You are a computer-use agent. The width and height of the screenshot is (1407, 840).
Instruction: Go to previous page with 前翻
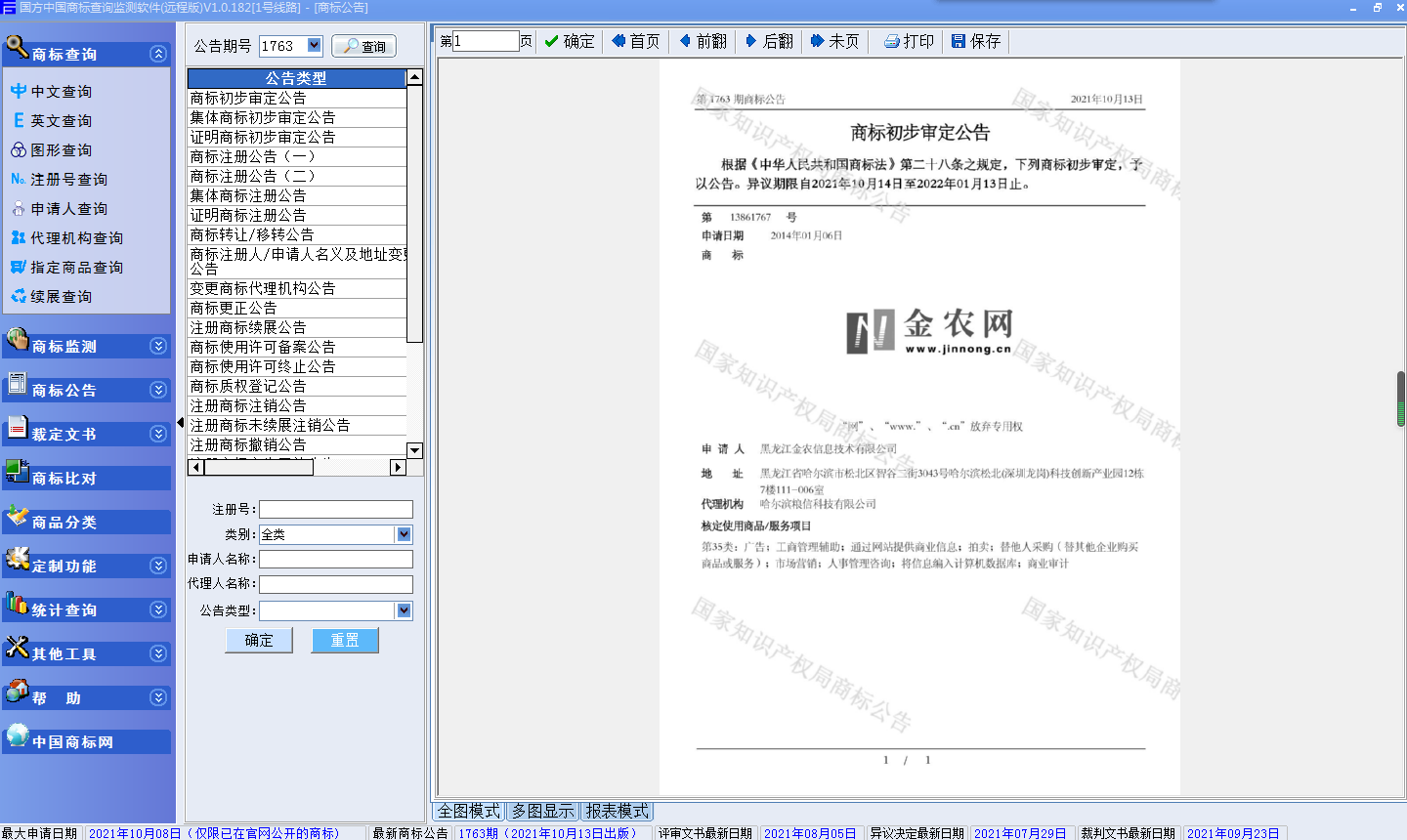(703, 41)
